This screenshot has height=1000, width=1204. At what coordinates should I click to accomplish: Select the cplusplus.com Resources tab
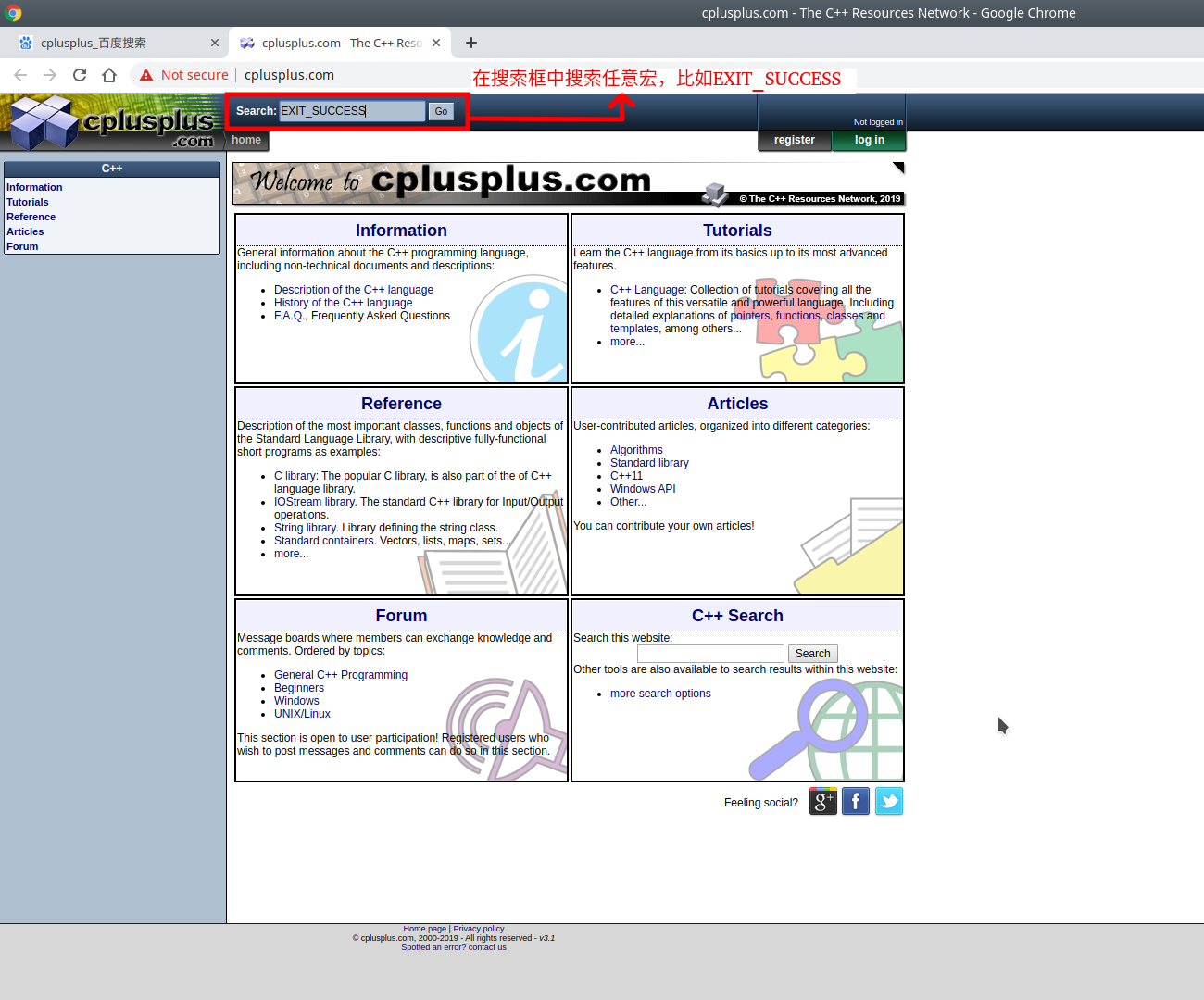(342, 43)
